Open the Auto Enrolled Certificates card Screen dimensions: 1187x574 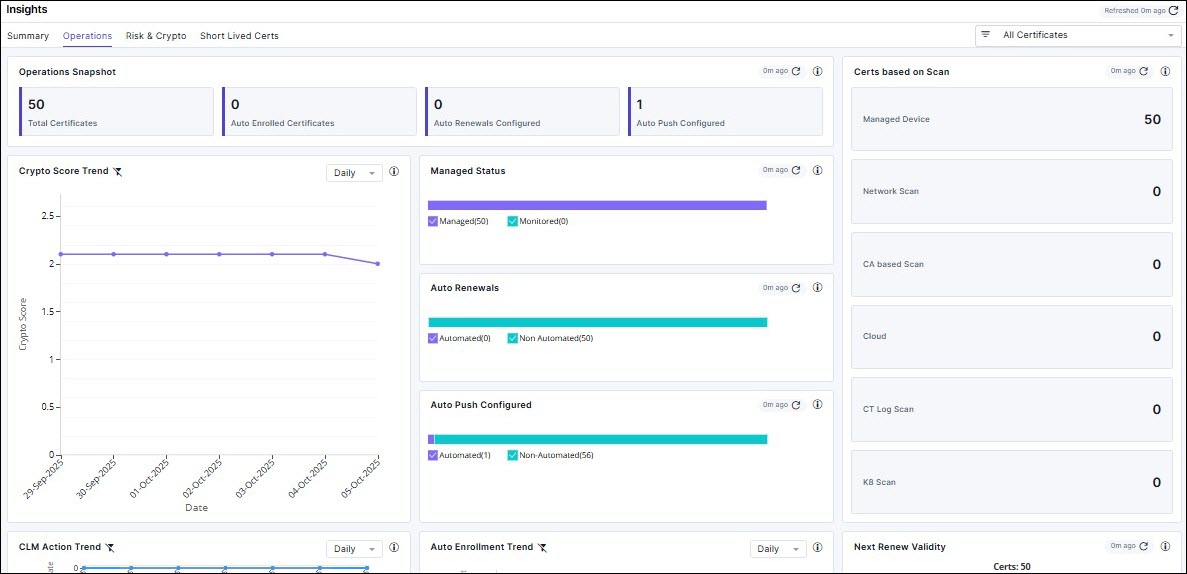319,111
